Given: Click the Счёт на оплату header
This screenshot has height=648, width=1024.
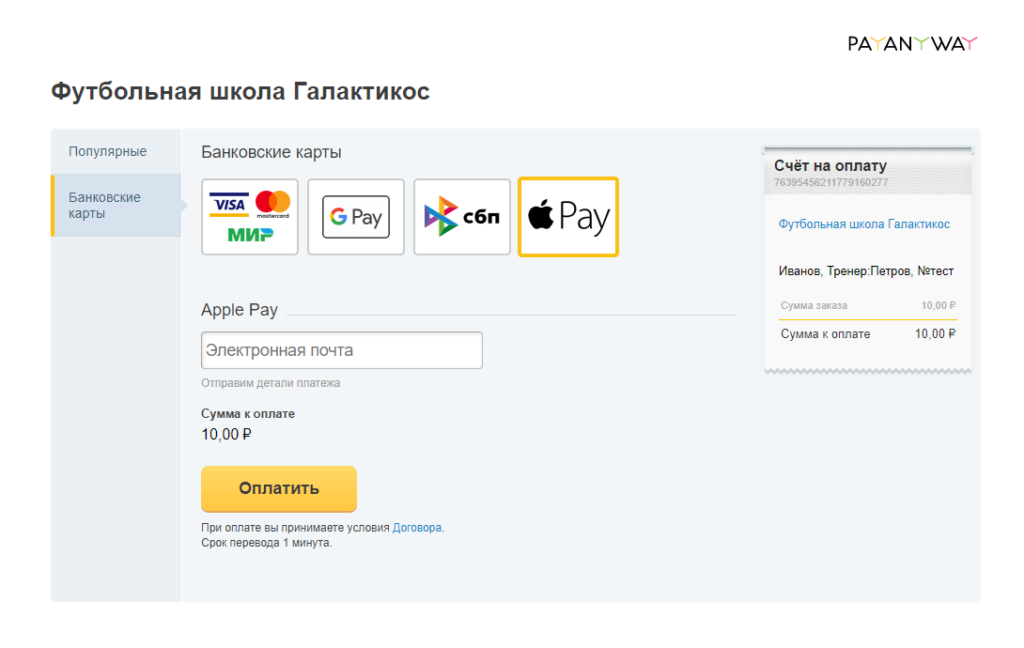Looking at the screenshot, I should click(x=830, y=166).
